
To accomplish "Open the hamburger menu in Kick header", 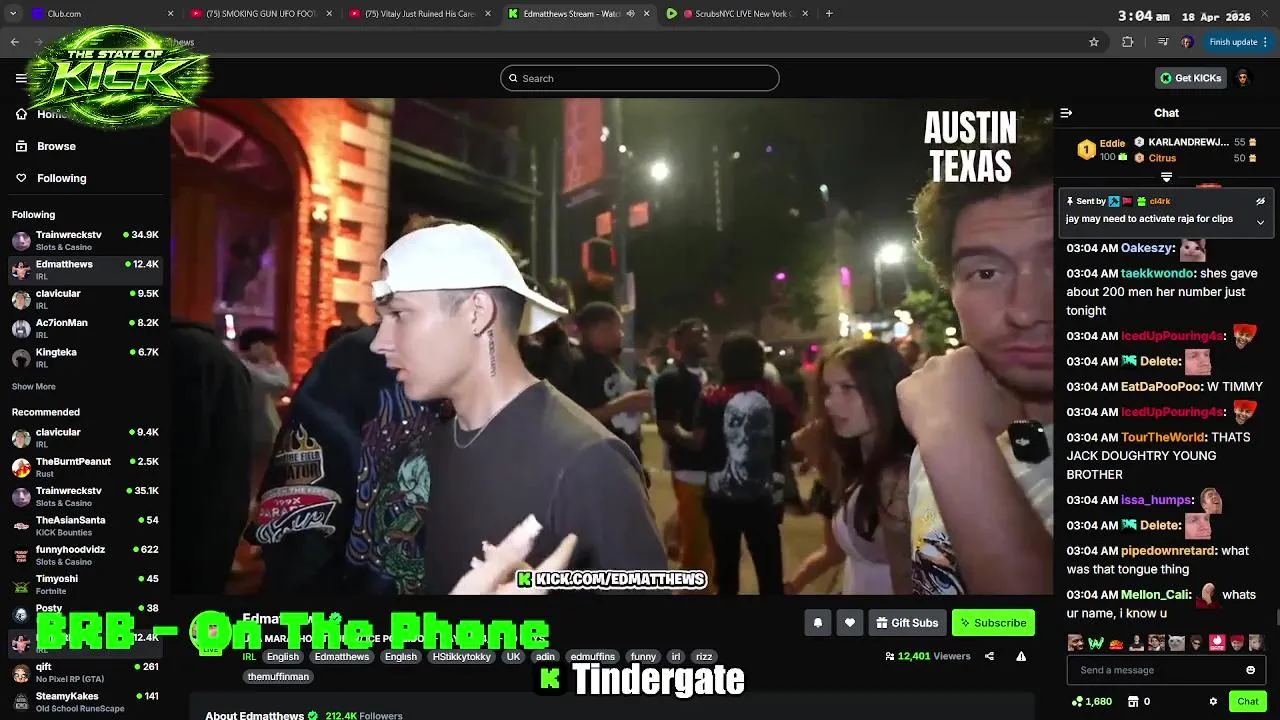I will (x=21, y=78).
